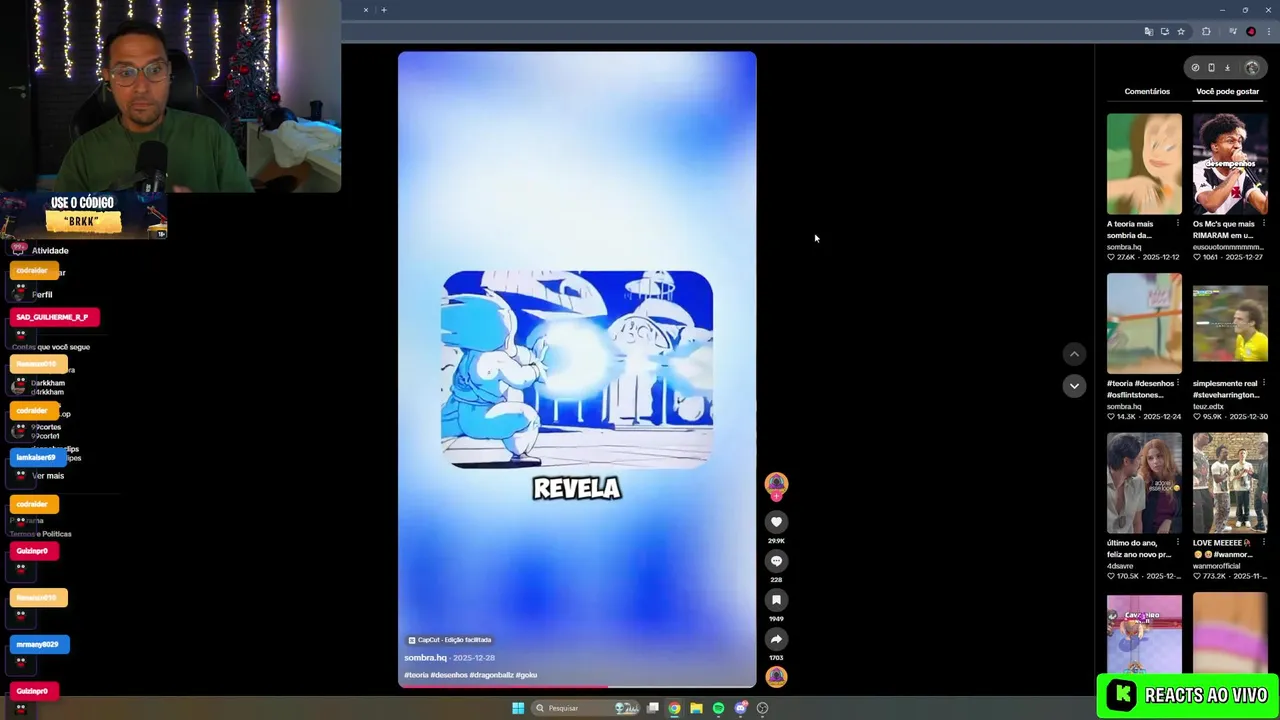Click the #goku hashtag

pos(526,675)
